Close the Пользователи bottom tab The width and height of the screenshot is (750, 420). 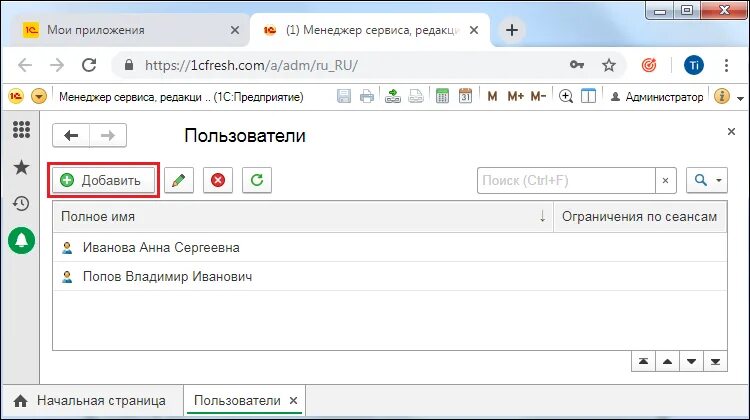[x=294, y=401]
